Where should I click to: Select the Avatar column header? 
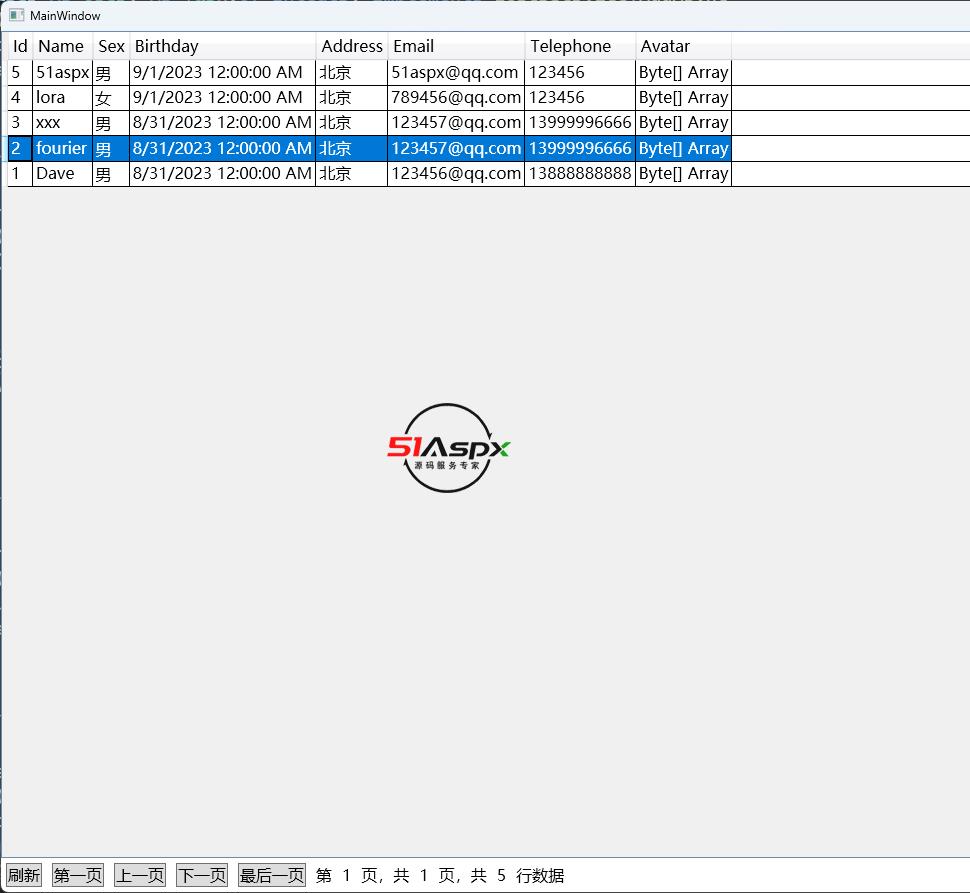point(682,46)
